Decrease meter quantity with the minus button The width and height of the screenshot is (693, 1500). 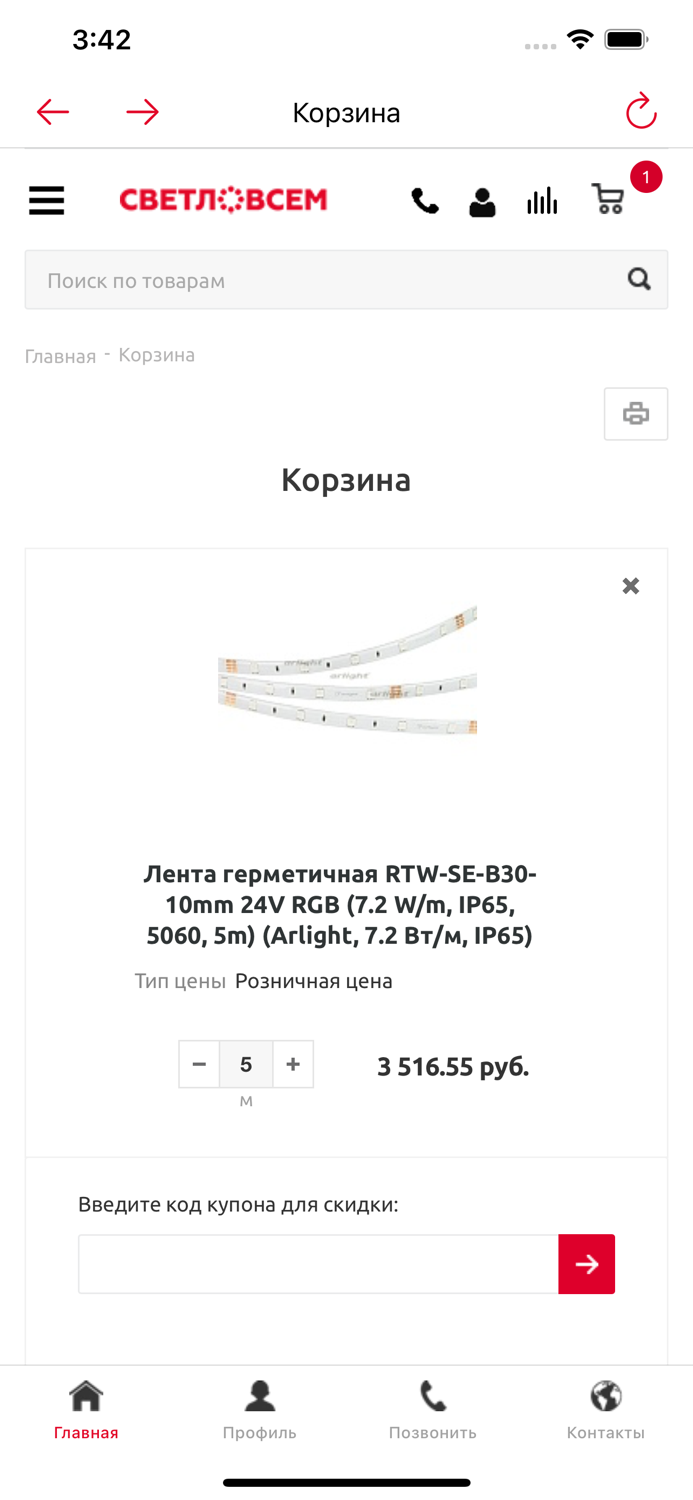(199, 1064)
